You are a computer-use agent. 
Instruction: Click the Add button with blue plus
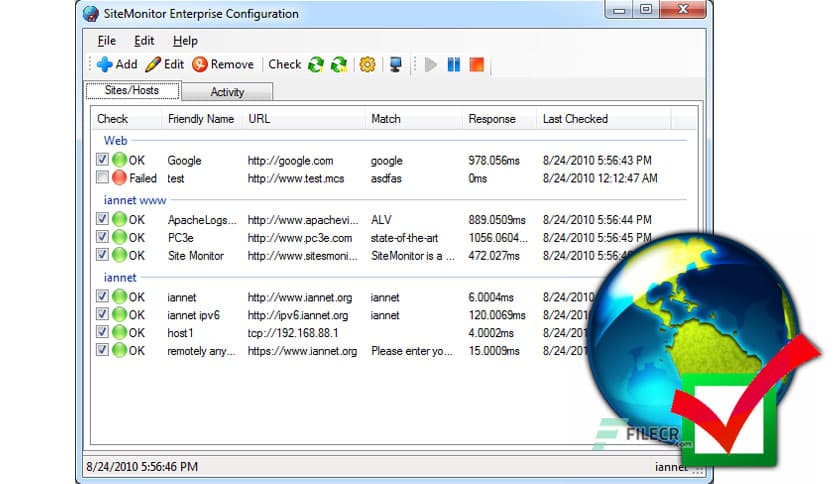point(117,64)
